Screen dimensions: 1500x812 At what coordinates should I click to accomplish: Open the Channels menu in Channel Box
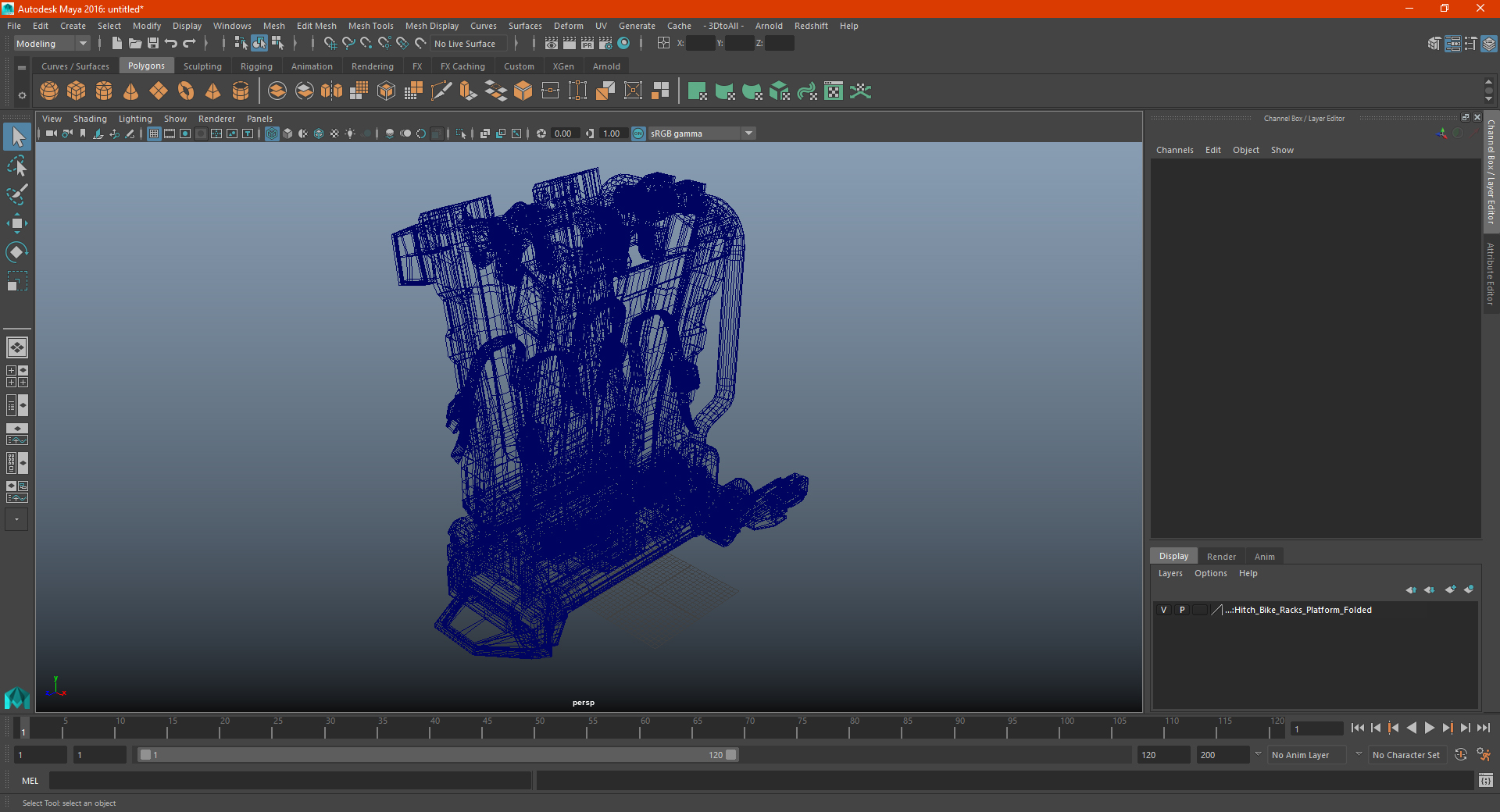coord(1174,150)
